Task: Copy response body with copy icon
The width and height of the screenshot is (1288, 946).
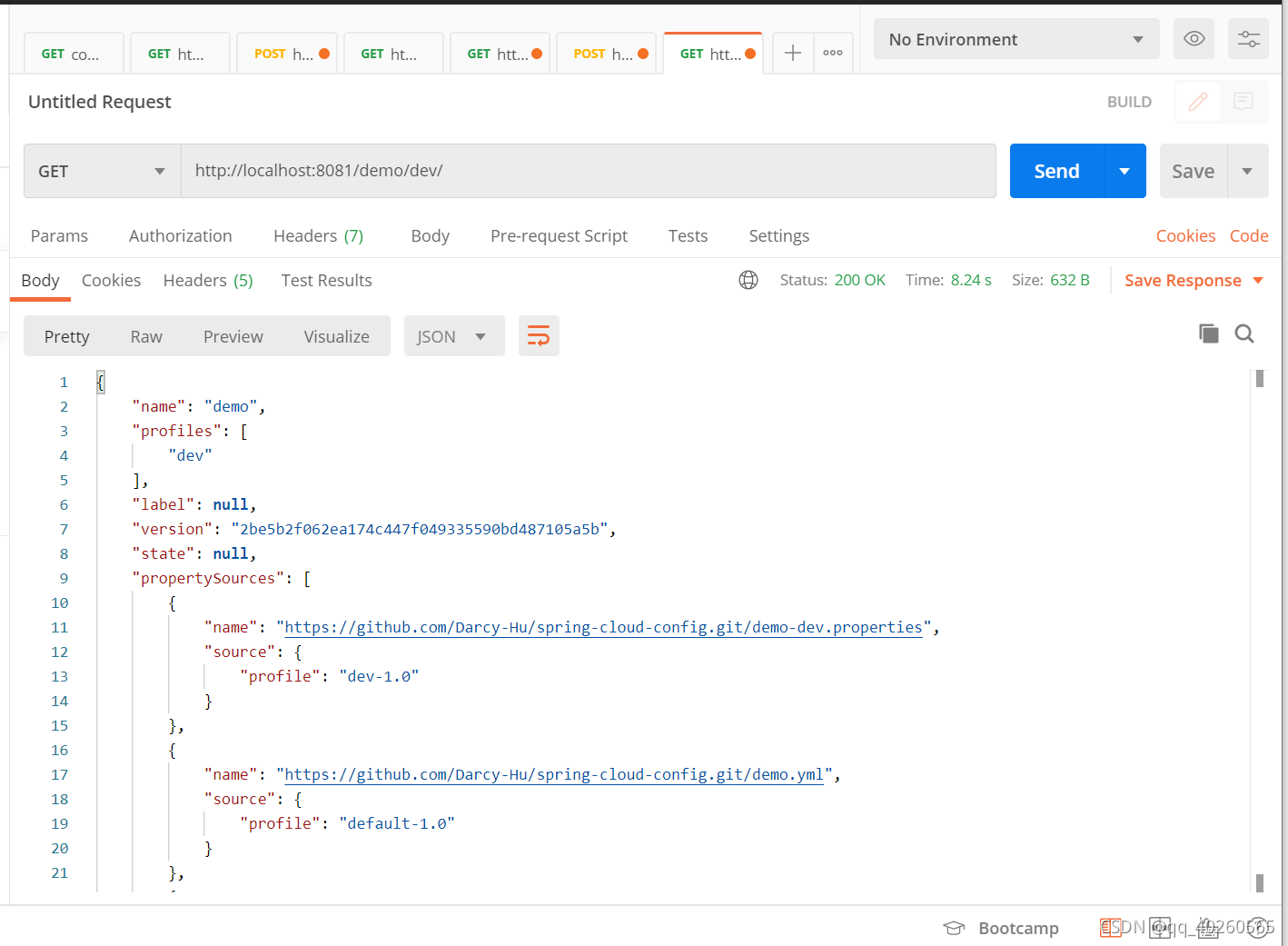Action: [x=1208, y=334]
